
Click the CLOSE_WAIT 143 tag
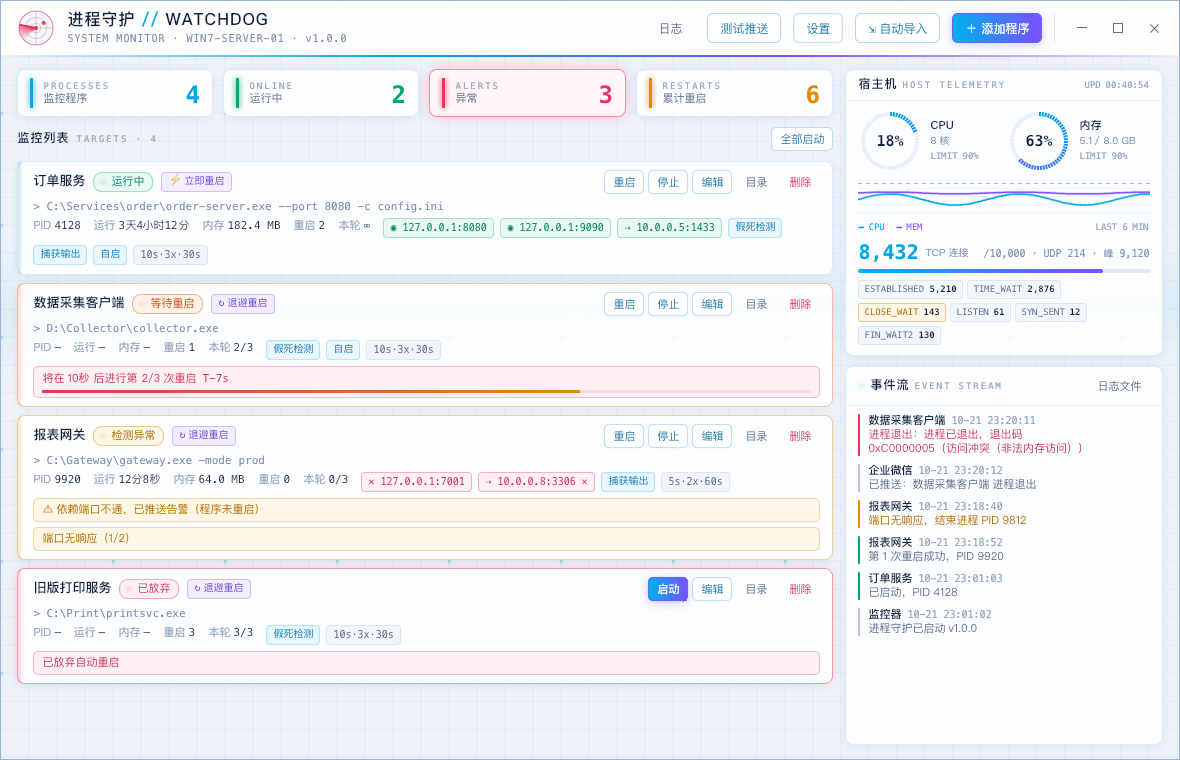(x=902, y=312)
